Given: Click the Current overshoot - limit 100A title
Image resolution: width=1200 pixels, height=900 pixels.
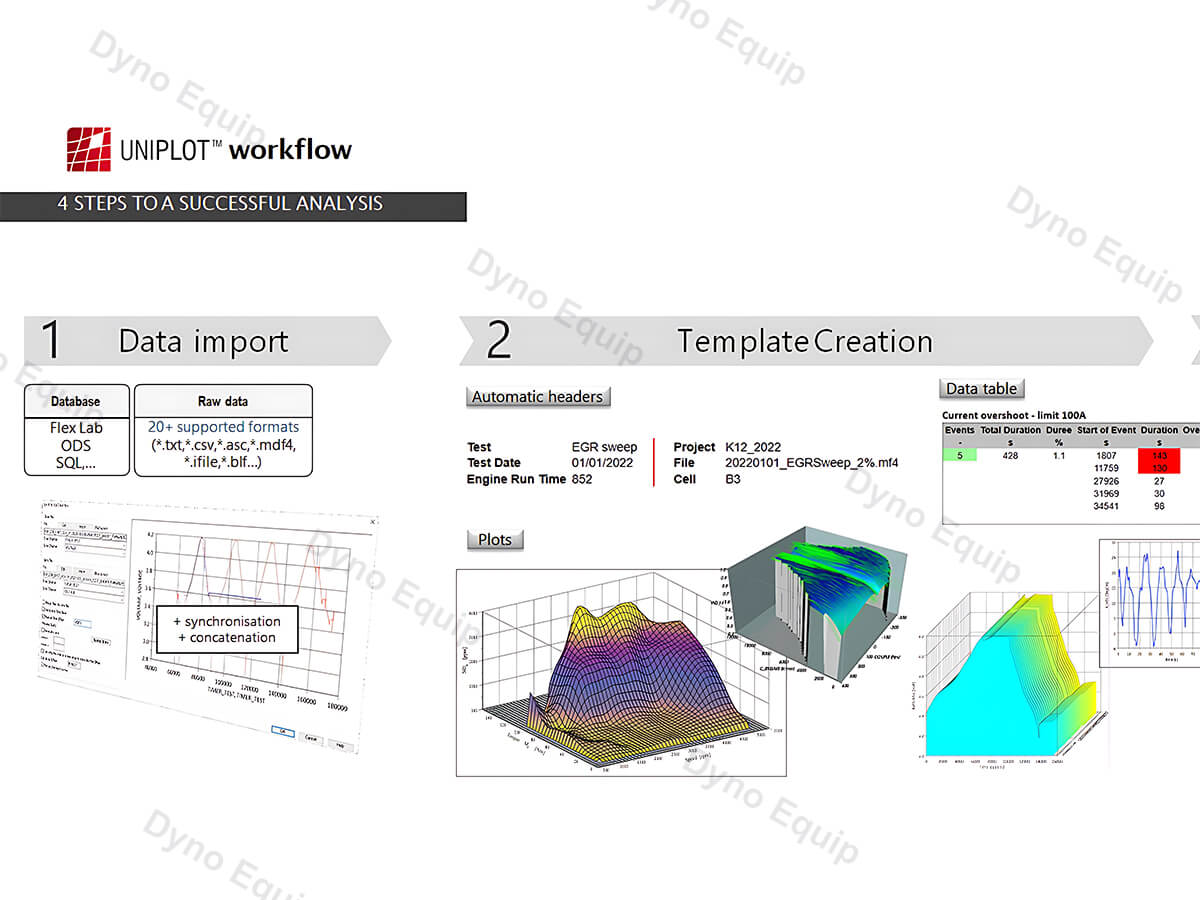Looking at the screenshot, I should click(1014, 414).
